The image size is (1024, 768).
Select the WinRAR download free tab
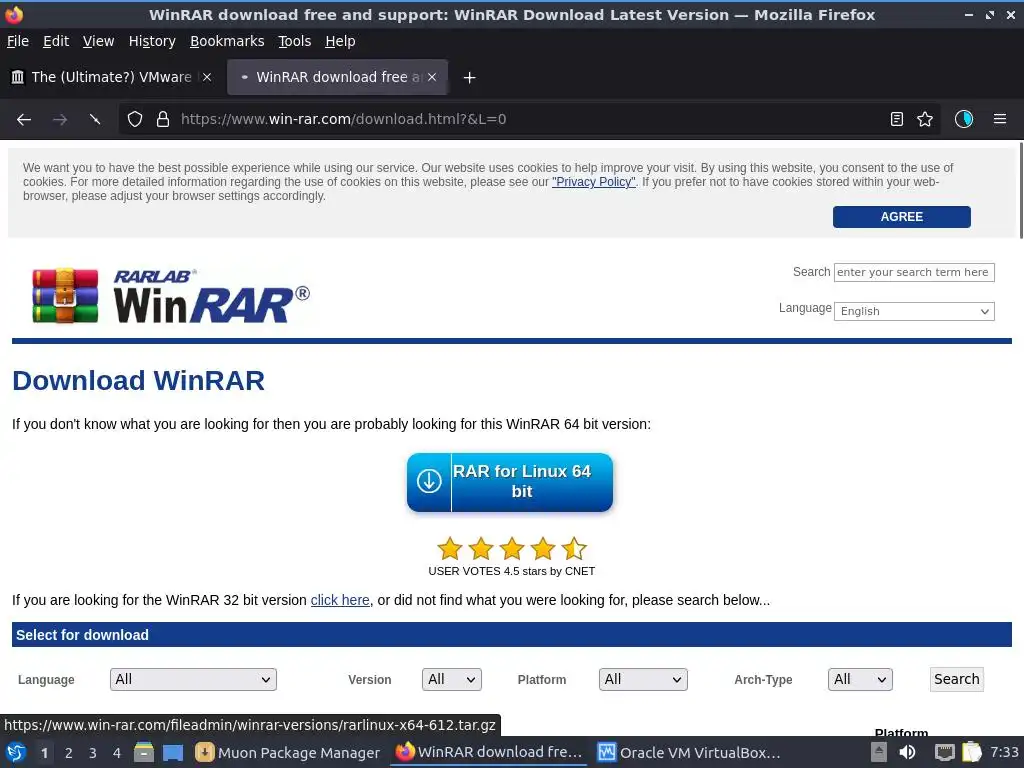coord(337,77)
